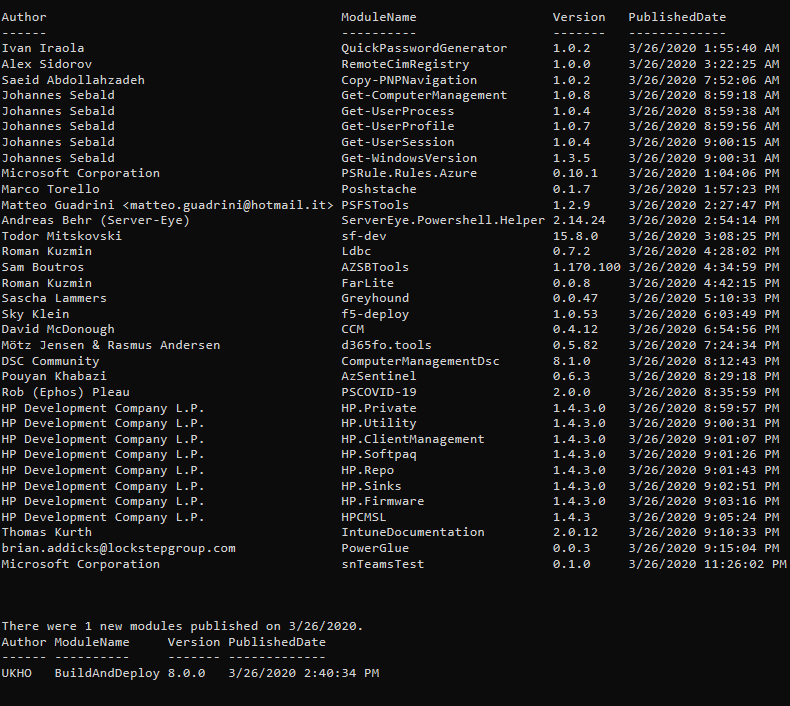This screenshot has height=706, width=790.
Task: Select the HPCMSL module name
Action: [x=364, y=518]
